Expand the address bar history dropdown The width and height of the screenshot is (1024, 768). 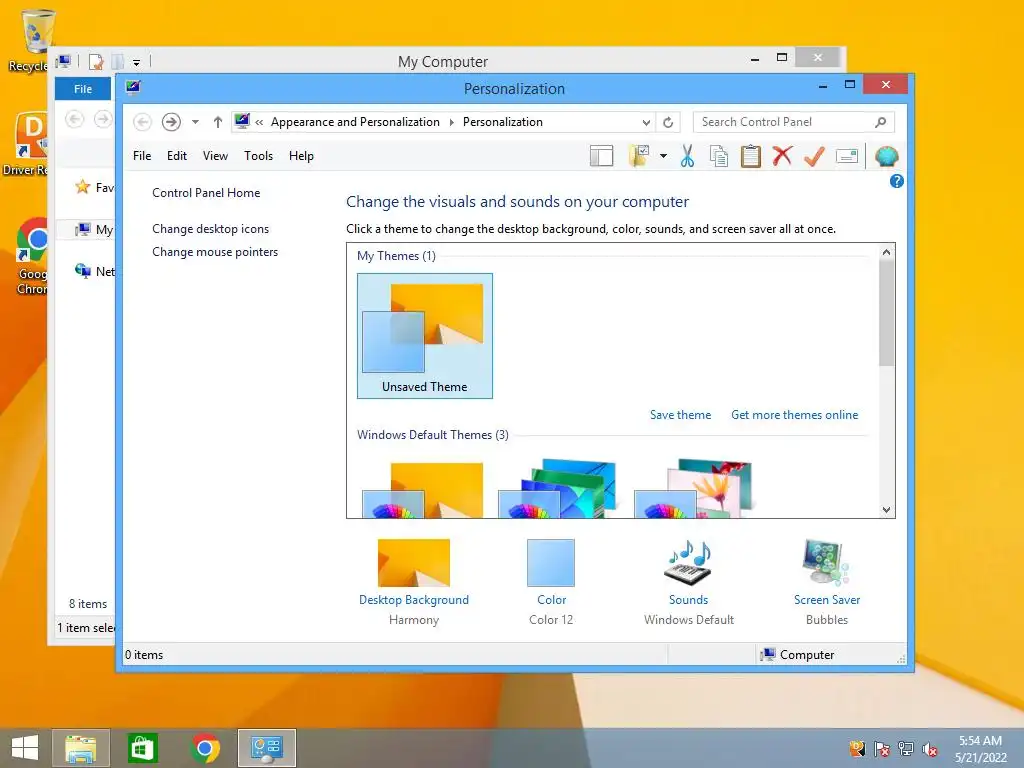point(646,122)
